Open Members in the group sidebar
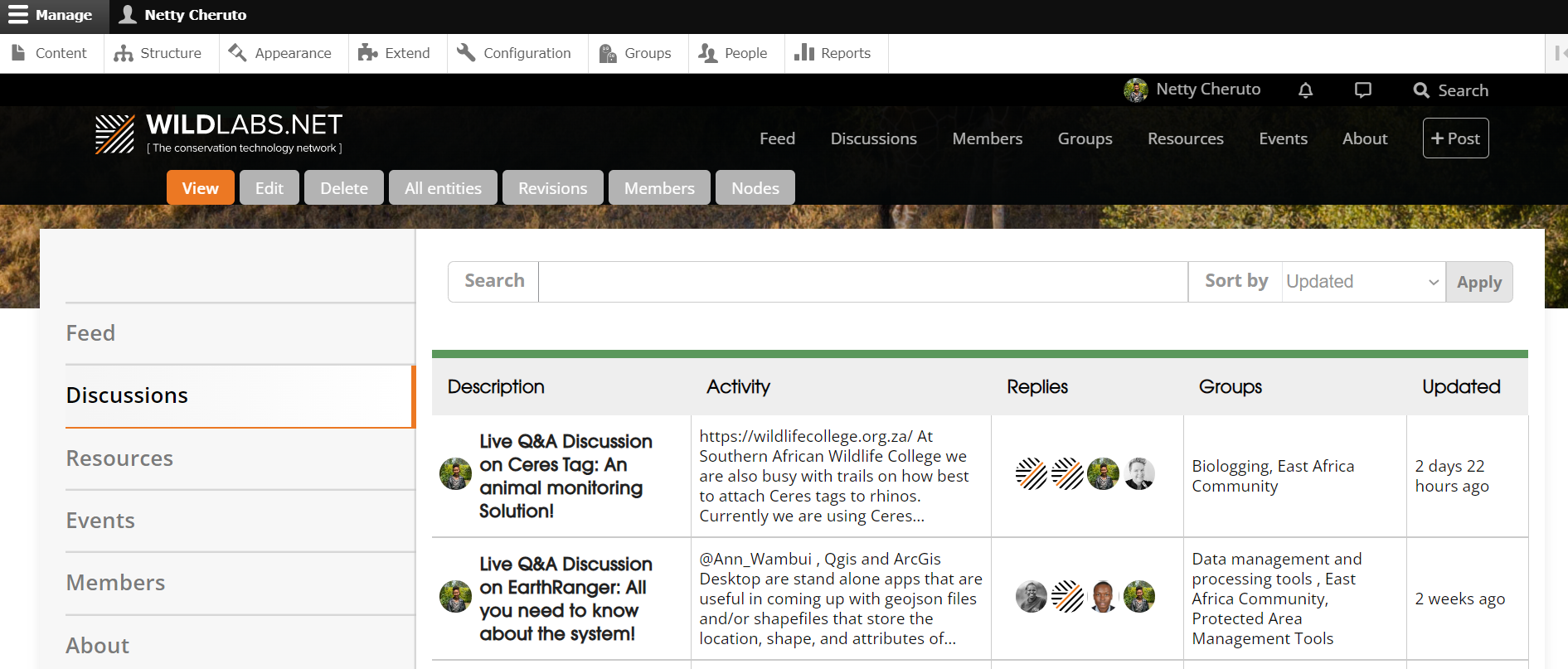The height and width of the screenshot is (669, 1568). pyautogui.click(x=240, y=583)
